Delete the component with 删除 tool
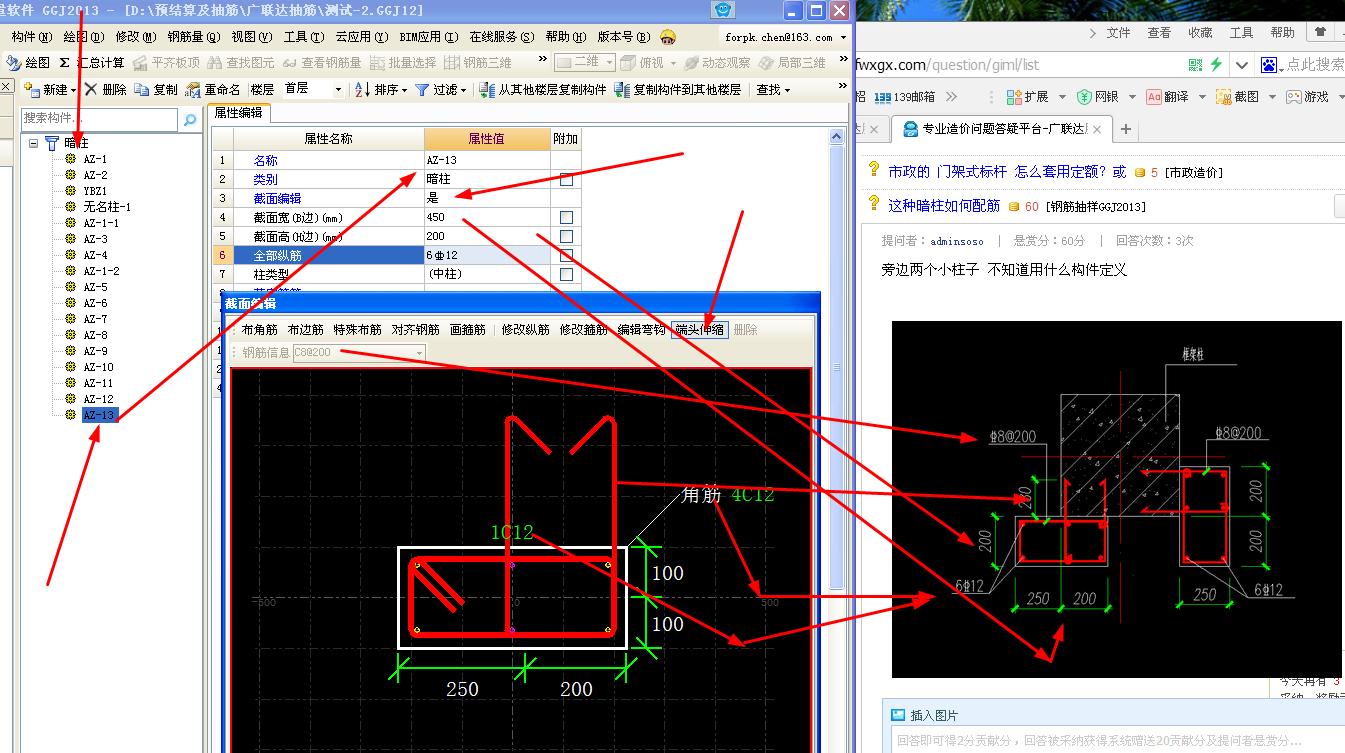 106,89
